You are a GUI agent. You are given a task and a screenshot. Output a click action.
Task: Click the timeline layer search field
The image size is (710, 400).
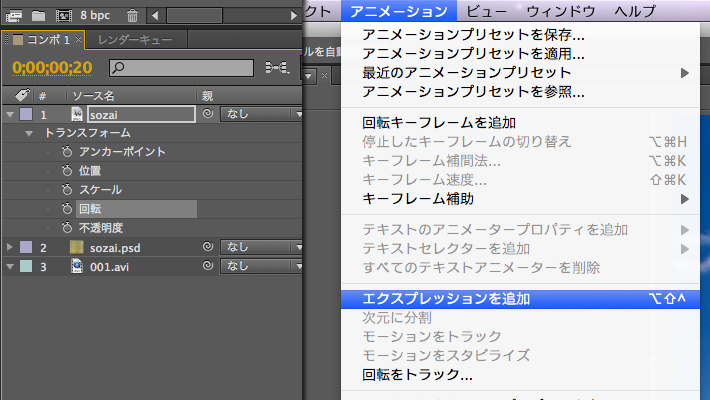point(182,68)
